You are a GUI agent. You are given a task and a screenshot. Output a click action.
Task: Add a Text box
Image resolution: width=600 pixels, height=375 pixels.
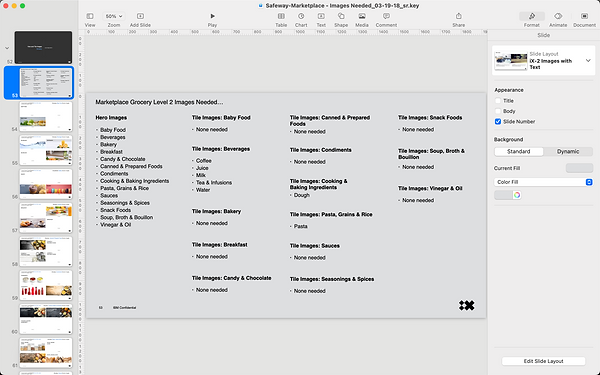pos(321,16)
